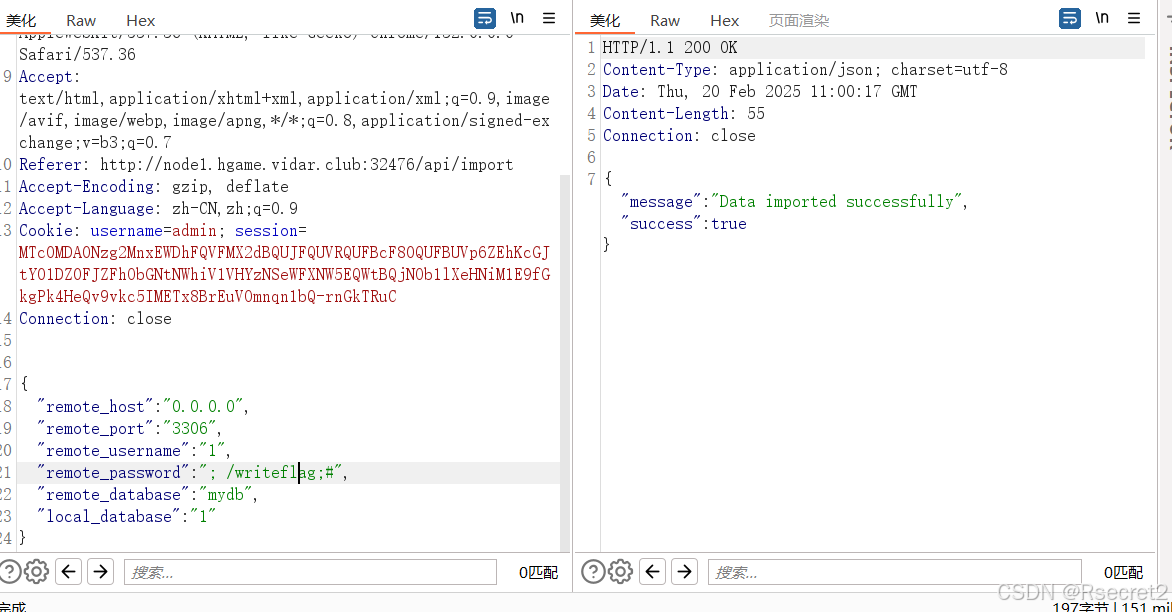Click the 搜索 input field under the request panel

click(x=310, y=571)
